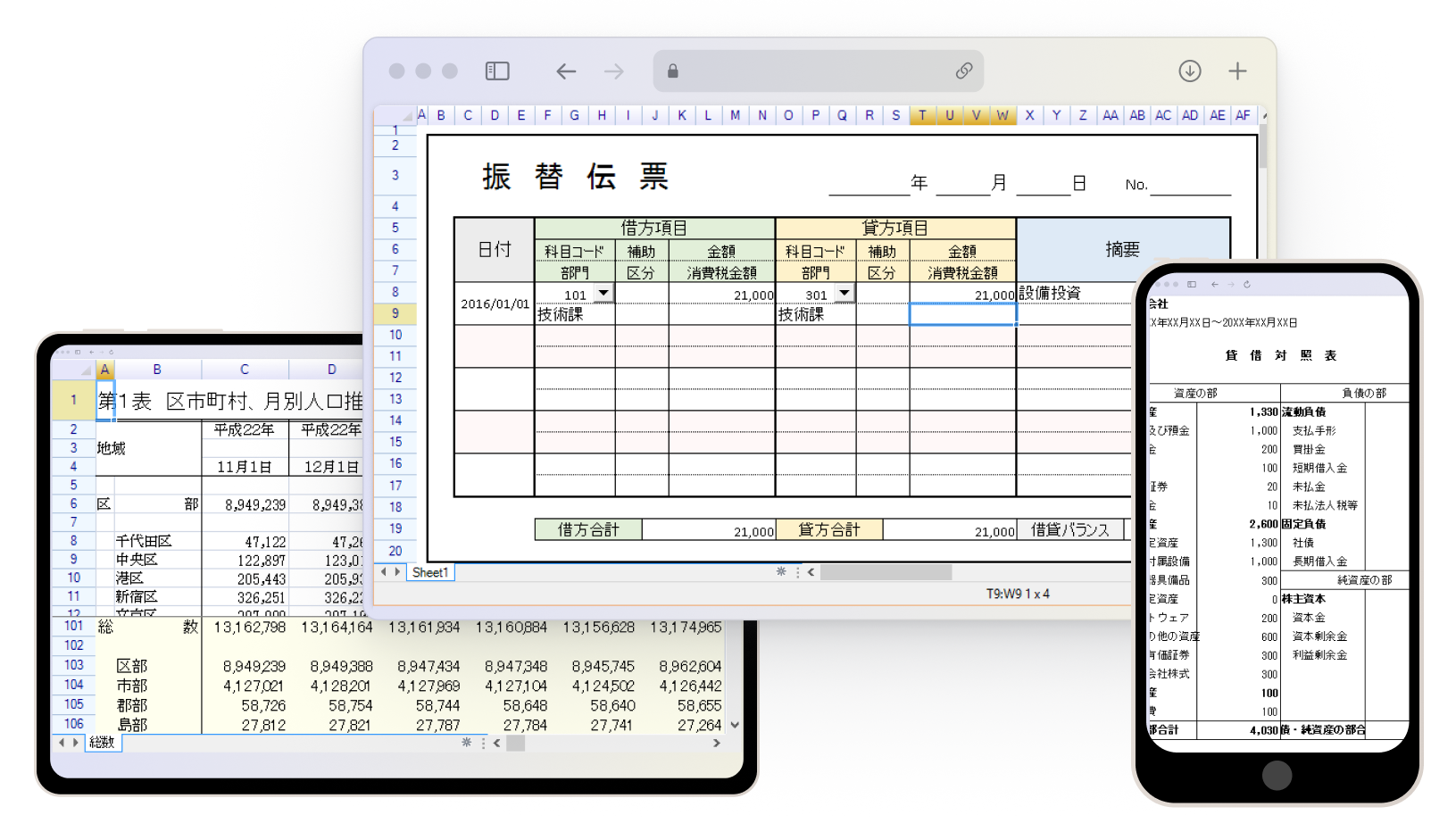Click the back arrow in the browser toolbar
1456x840 pixels.
[x=566, y=71]
